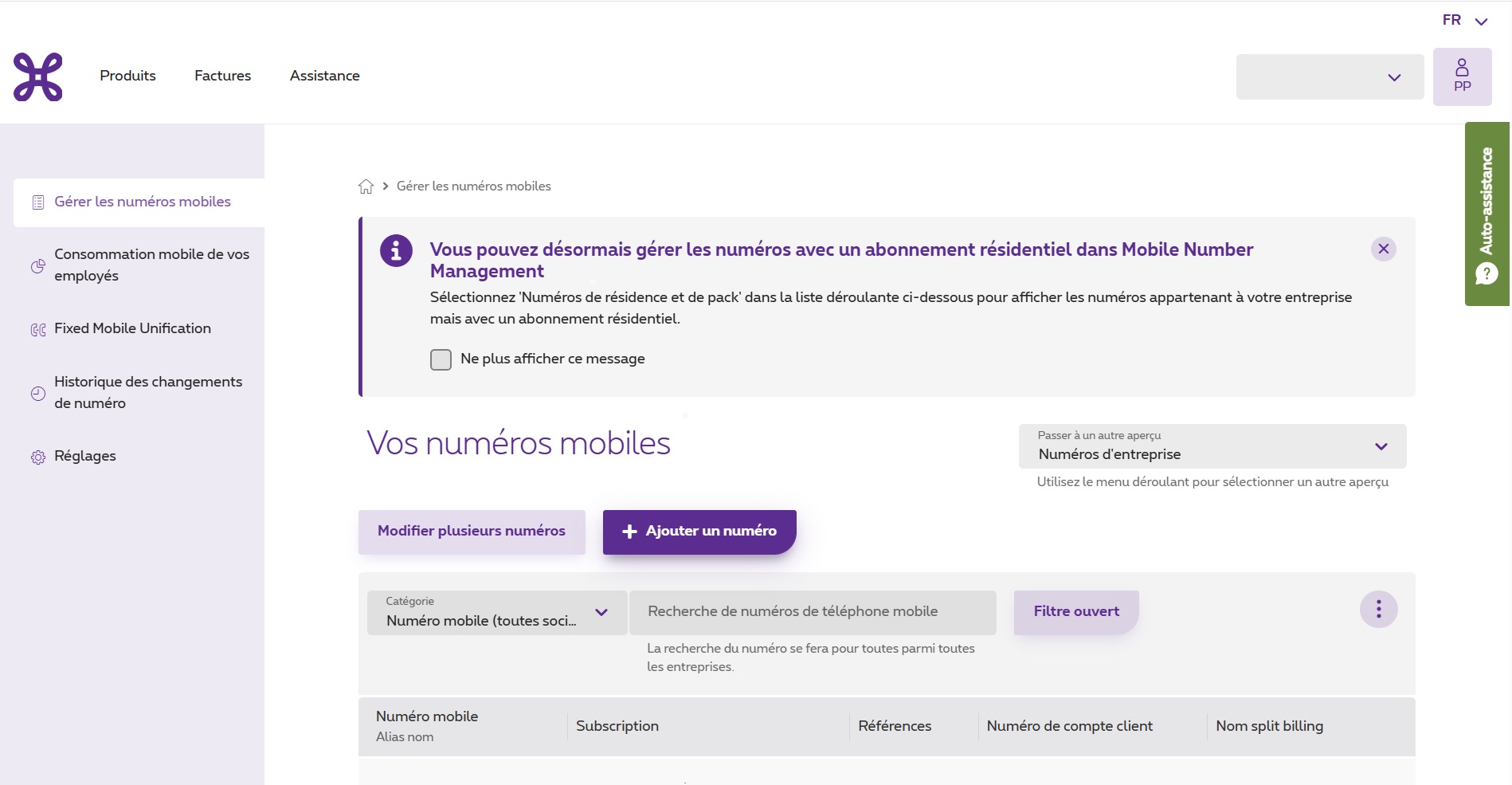Screen dimensions: 1512x785
Task: Check 'Ne plus afficher ce message'
Action: pyautogui.click(x=441, y=359)
